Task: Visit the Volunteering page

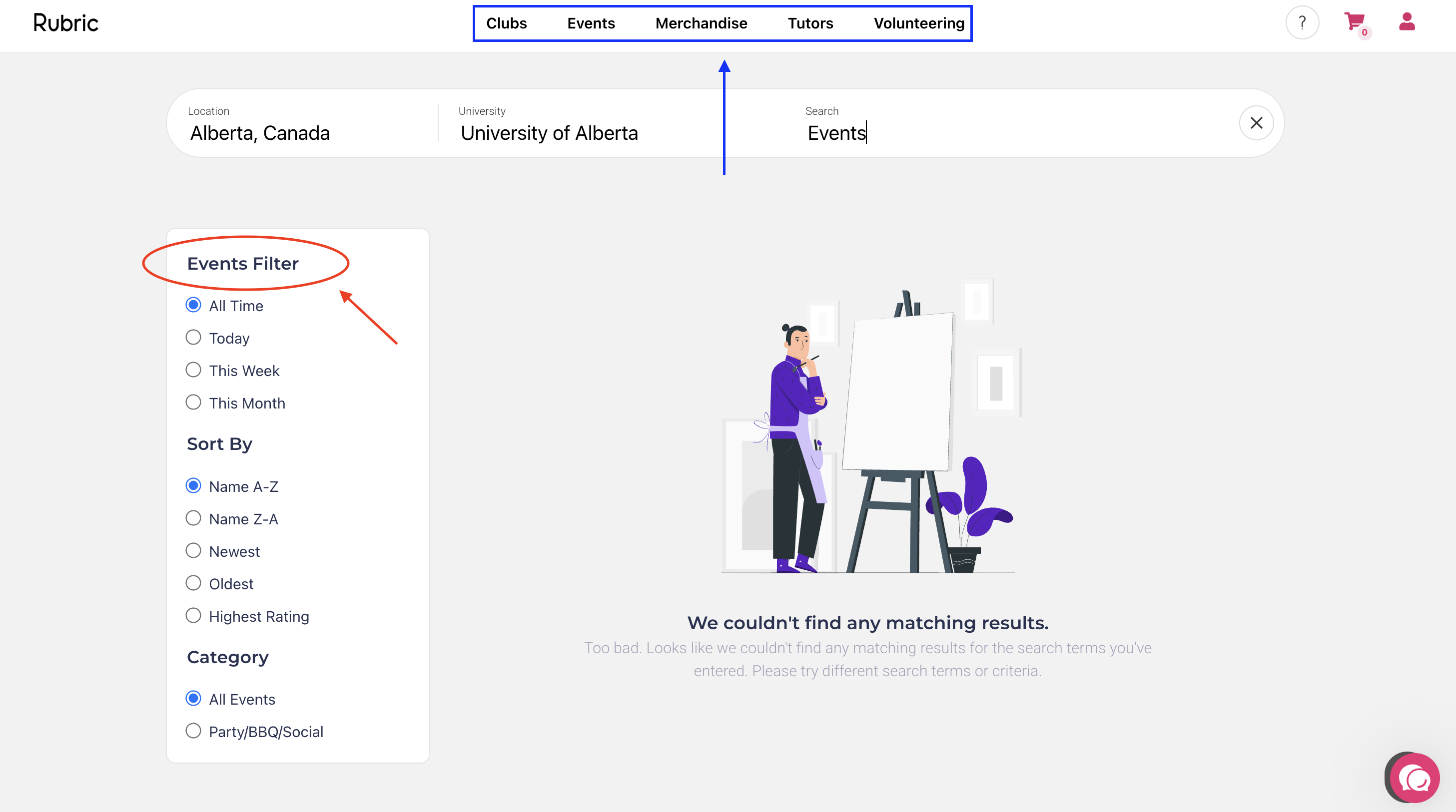Action: pyautogui.click(x=918, y=24)
